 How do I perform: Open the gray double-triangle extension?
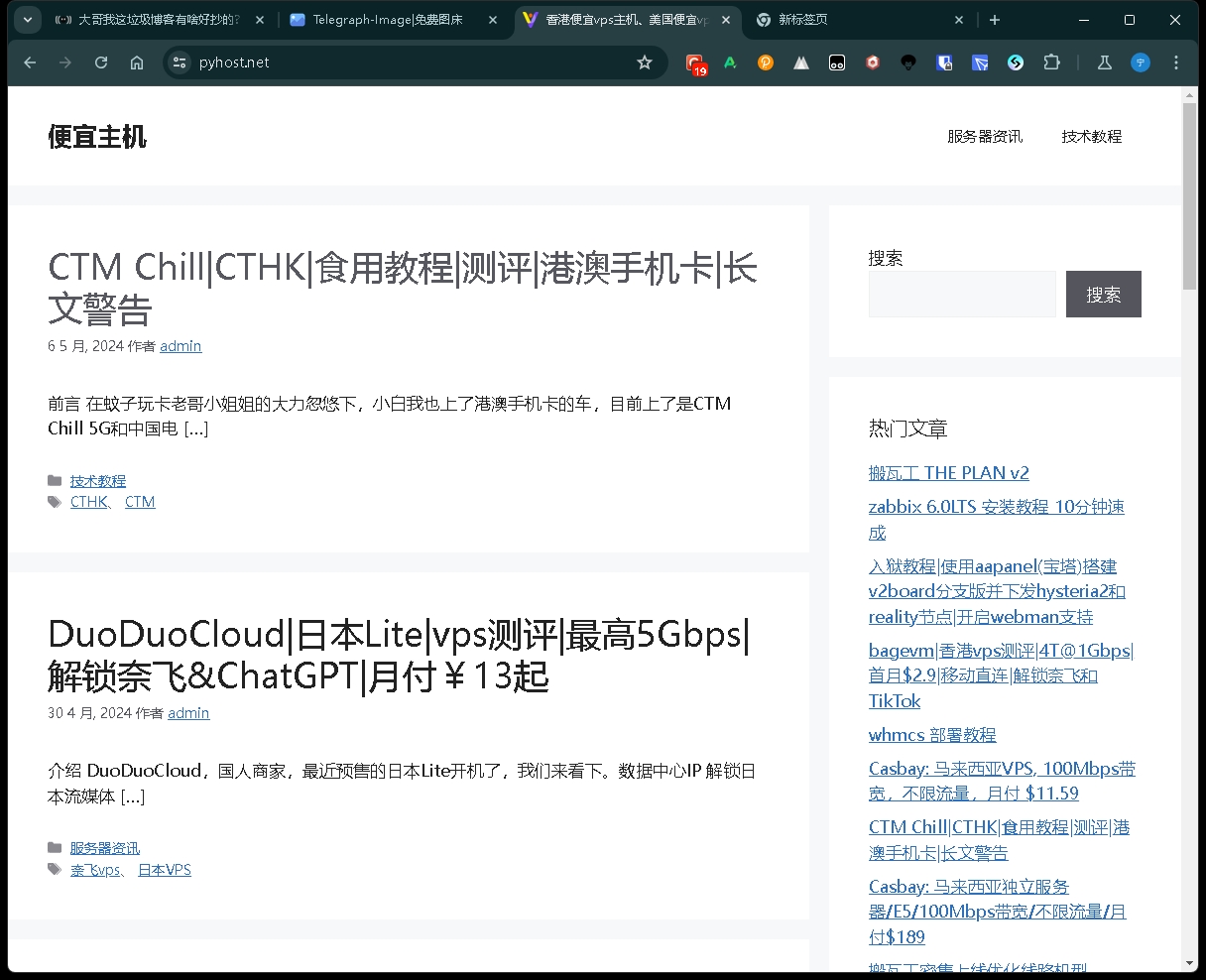(801, 62)
